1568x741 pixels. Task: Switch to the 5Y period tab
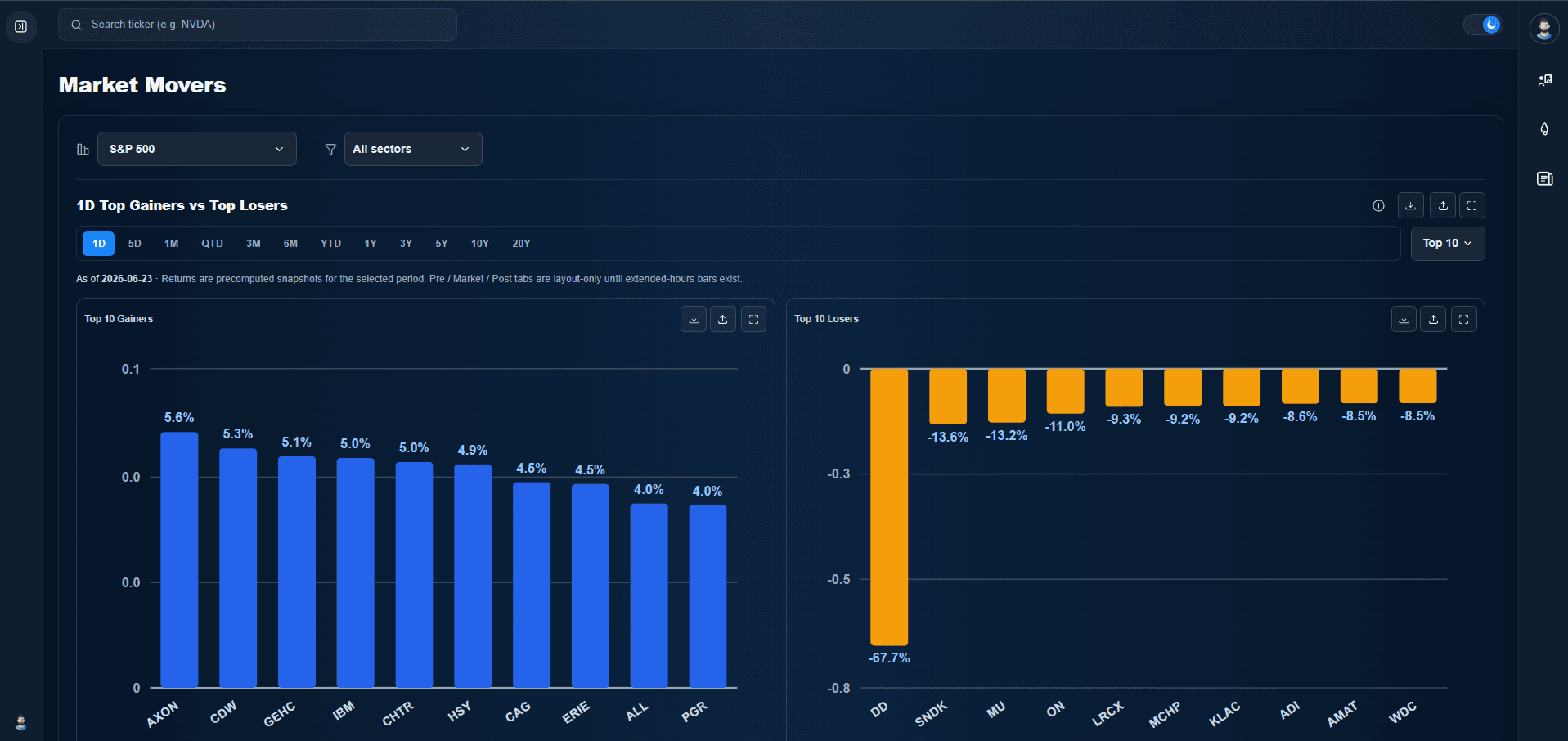point(442,244)
